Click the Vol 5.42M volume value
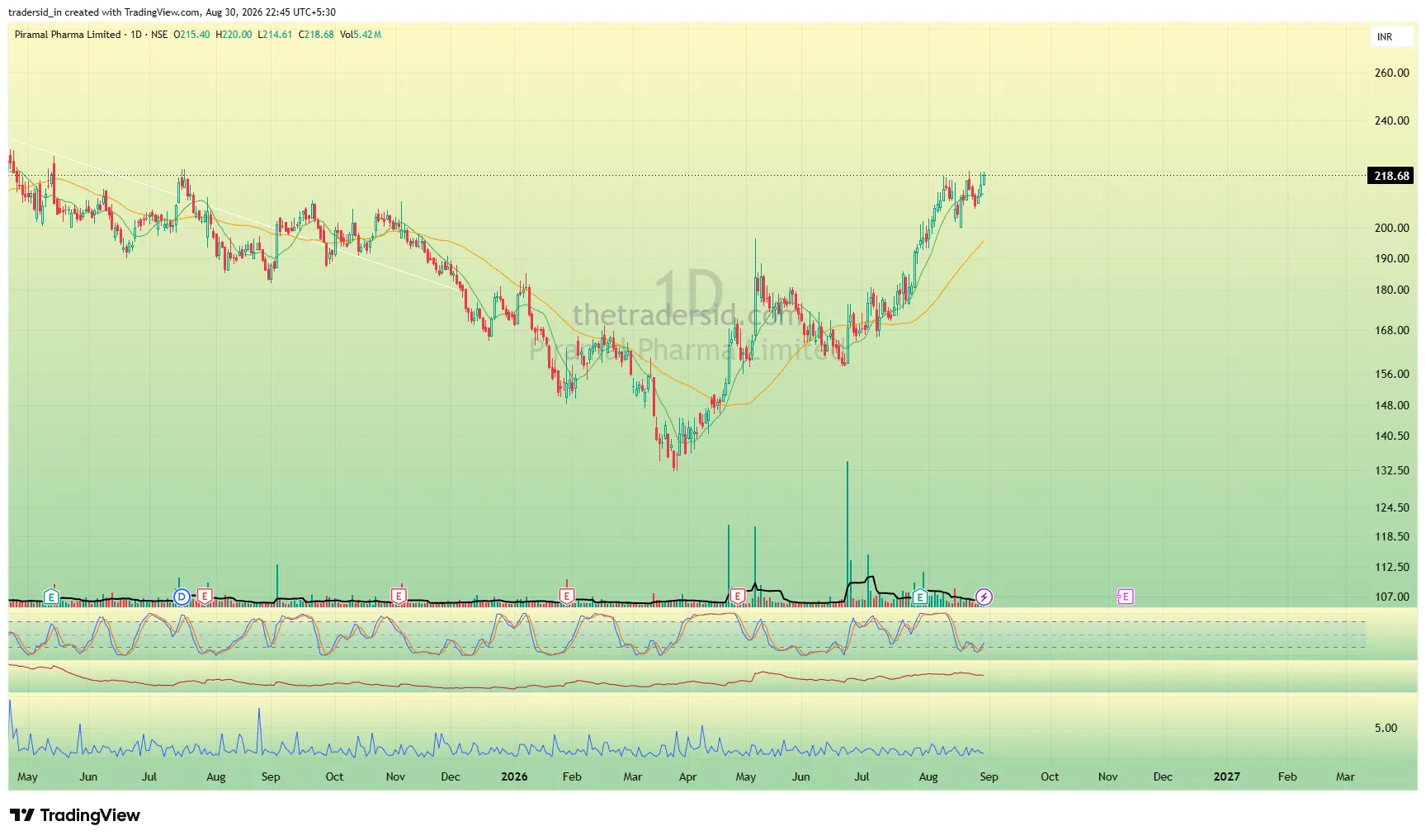 pyautogui.click(x=361, y=35)
